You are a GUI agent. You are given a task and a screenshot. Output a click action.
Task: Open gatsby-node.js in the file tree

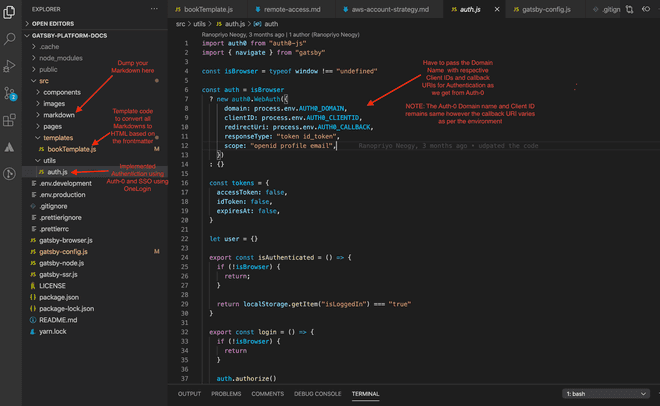(x=61, y=263)
